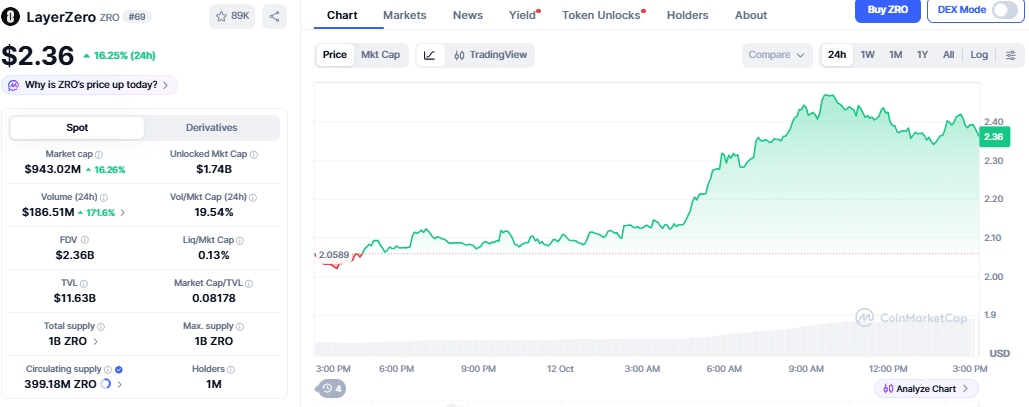
Task: Expand Total supply 1B ZRO chevron
Action: point(96,341)
